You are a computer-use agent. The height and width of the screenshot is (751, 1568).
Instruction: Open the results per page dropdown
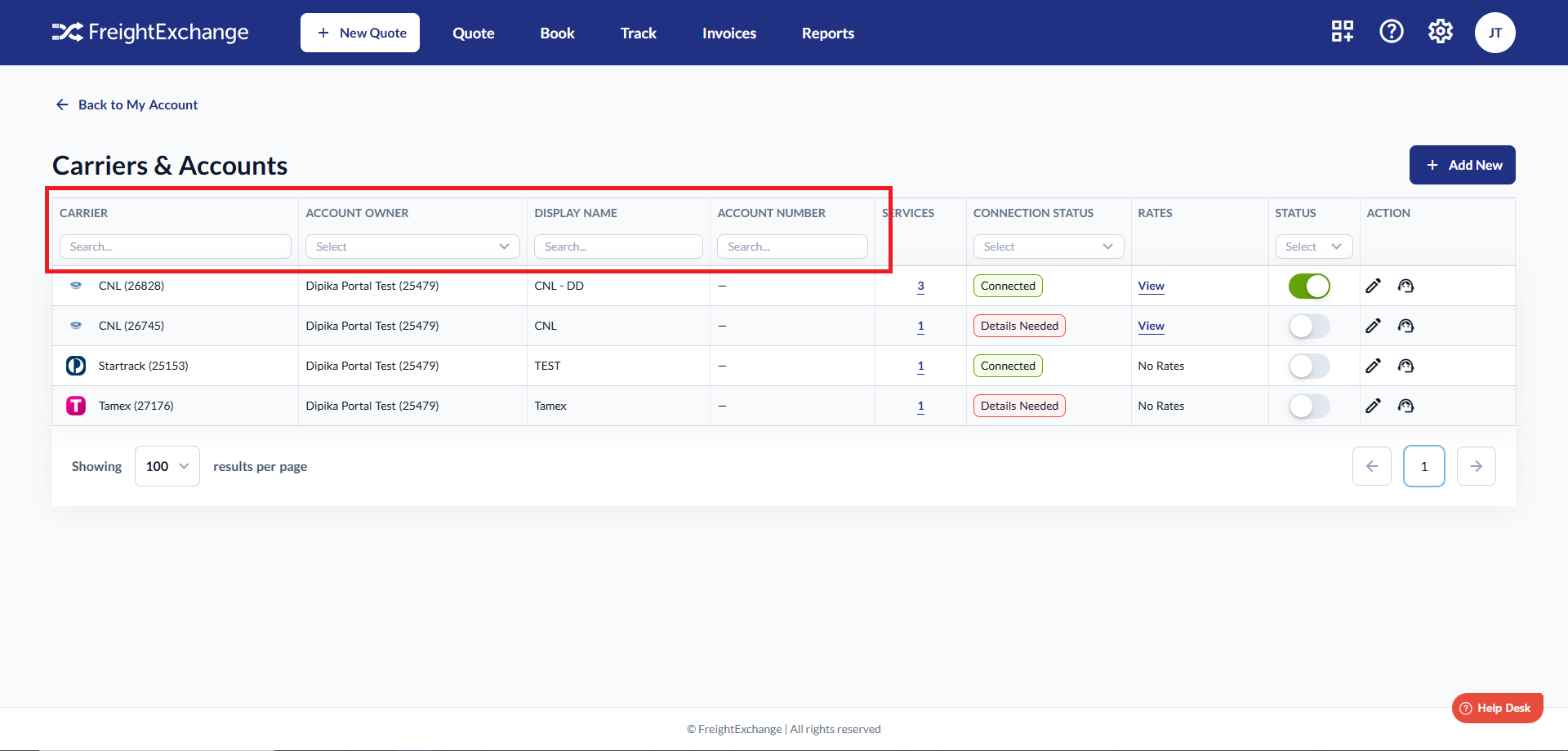167,466
